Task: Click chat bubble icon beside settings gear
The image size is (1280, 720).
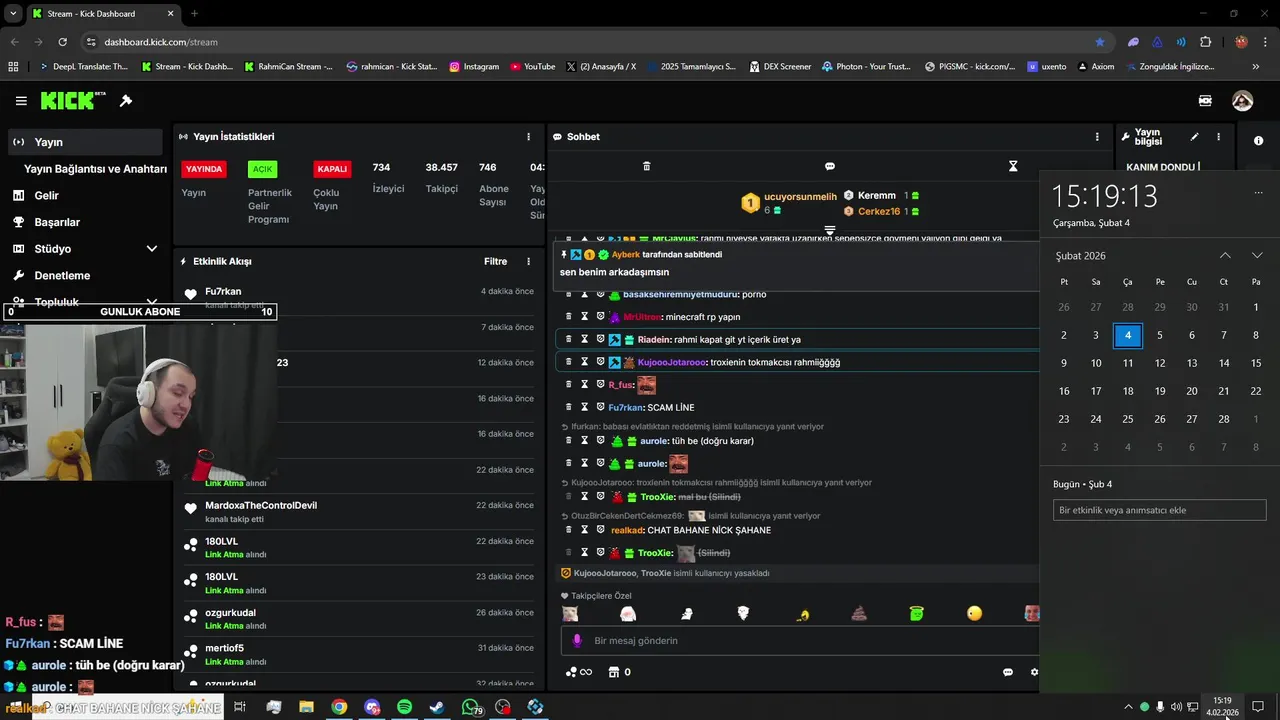Action: click(1008, 672)
